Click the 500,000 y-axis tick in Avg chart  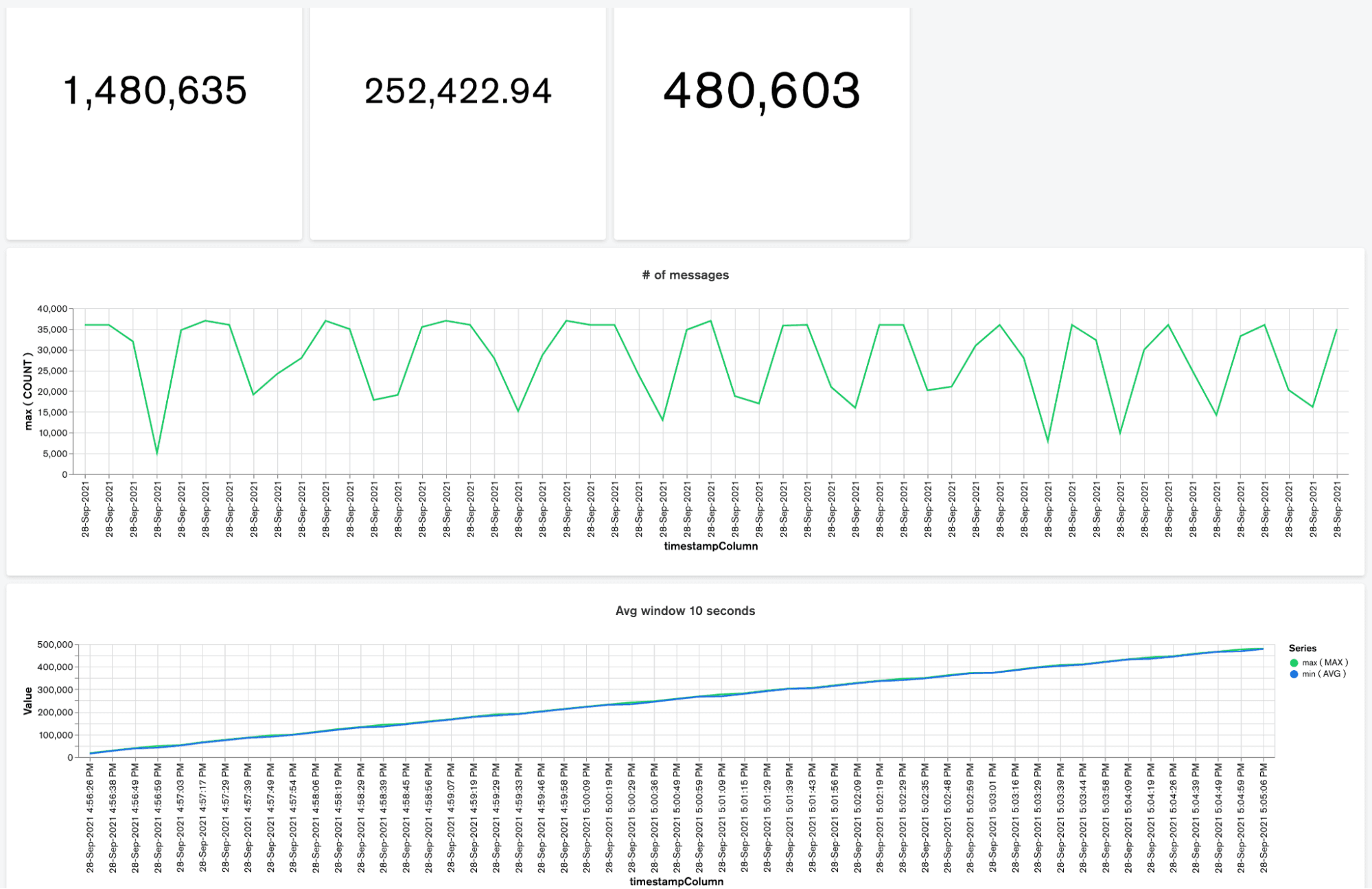55,645
